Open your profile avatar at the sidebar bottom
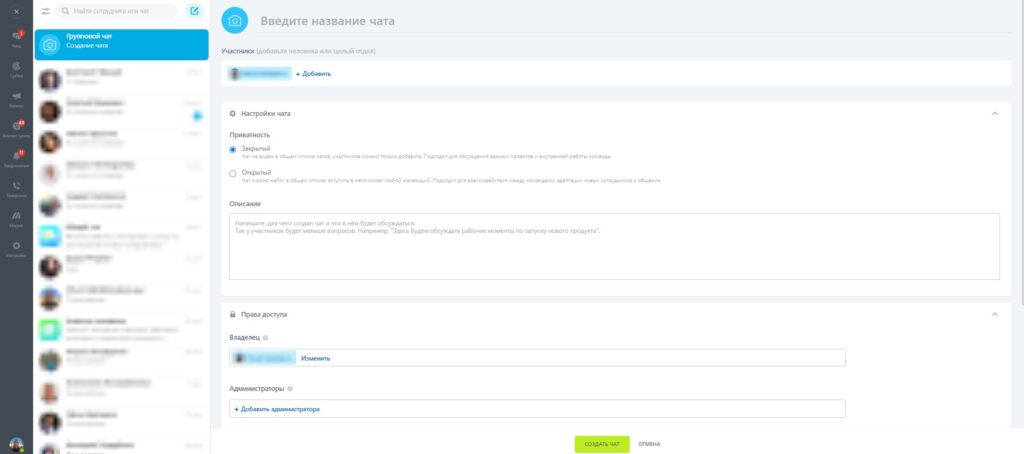The width and height of the screenshot is (1024, 454). tap(16, 445)
